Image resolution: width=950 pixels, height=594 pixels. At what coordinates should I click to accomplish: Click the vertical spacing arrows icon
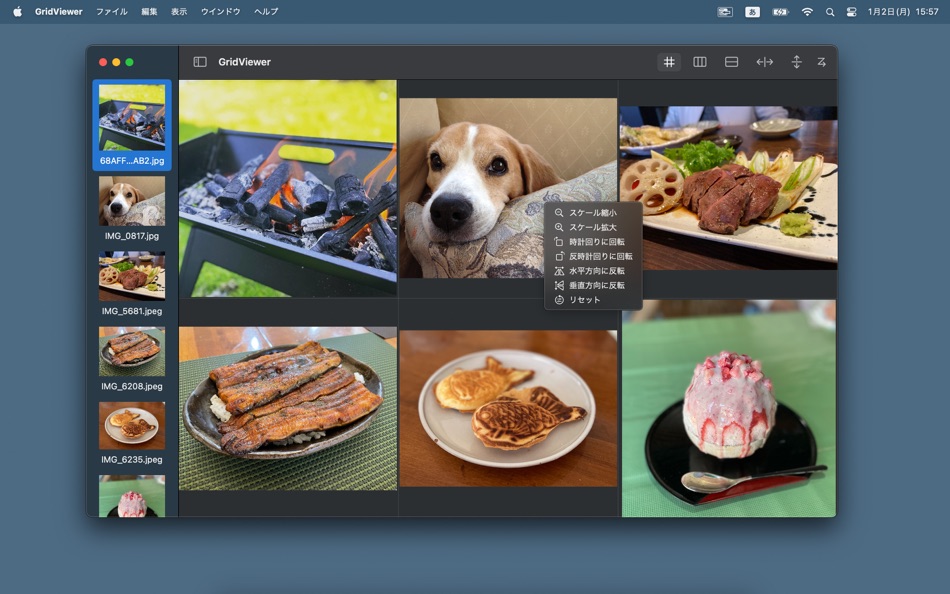[796, 62]
